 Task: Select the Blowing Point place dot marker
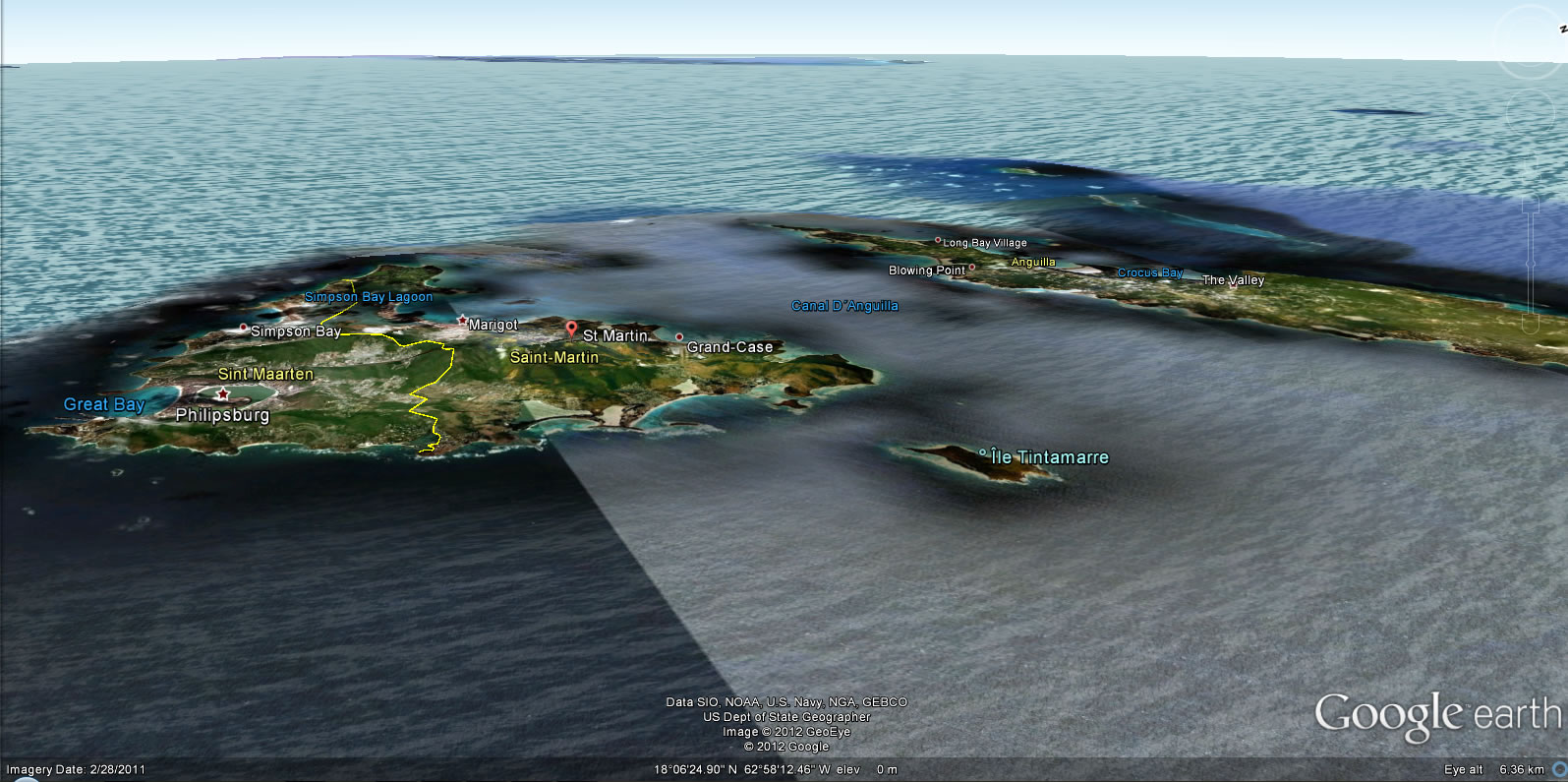972,267
